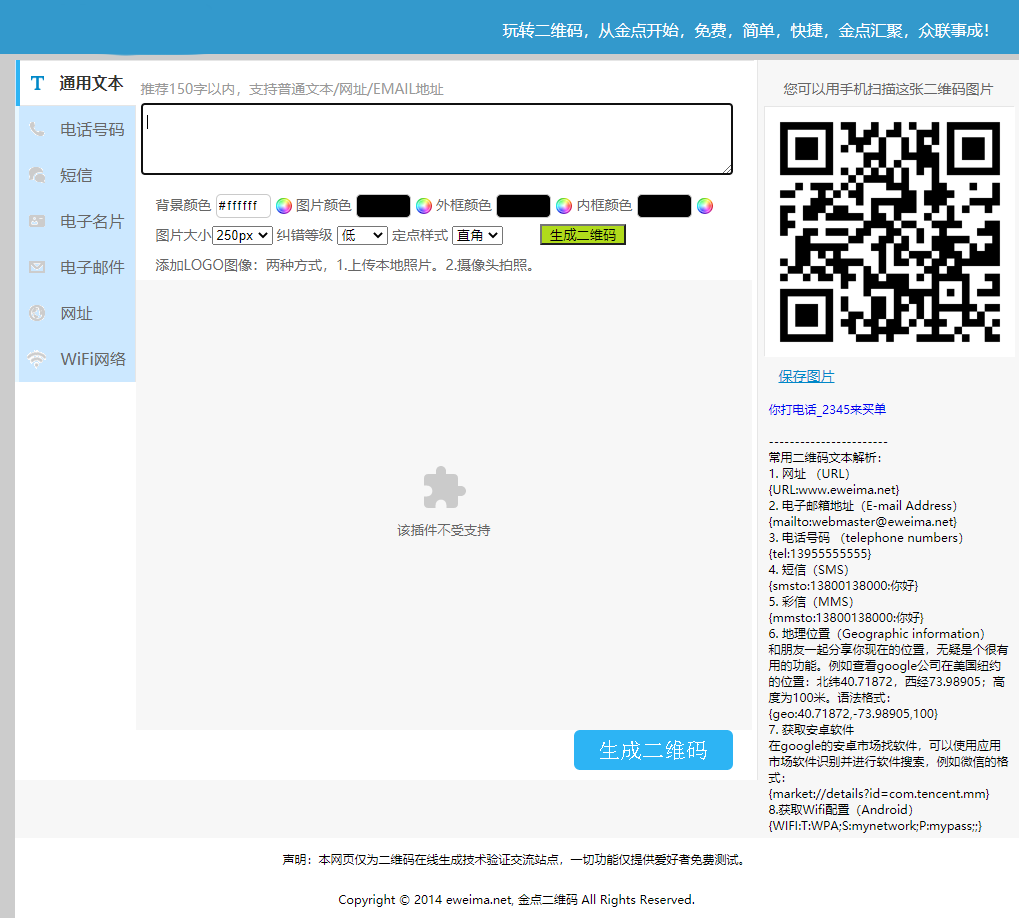This screenshot has width=1019, height=918.
Task: Click the header slogan 玩转二维码
Action: pos(745,31)
